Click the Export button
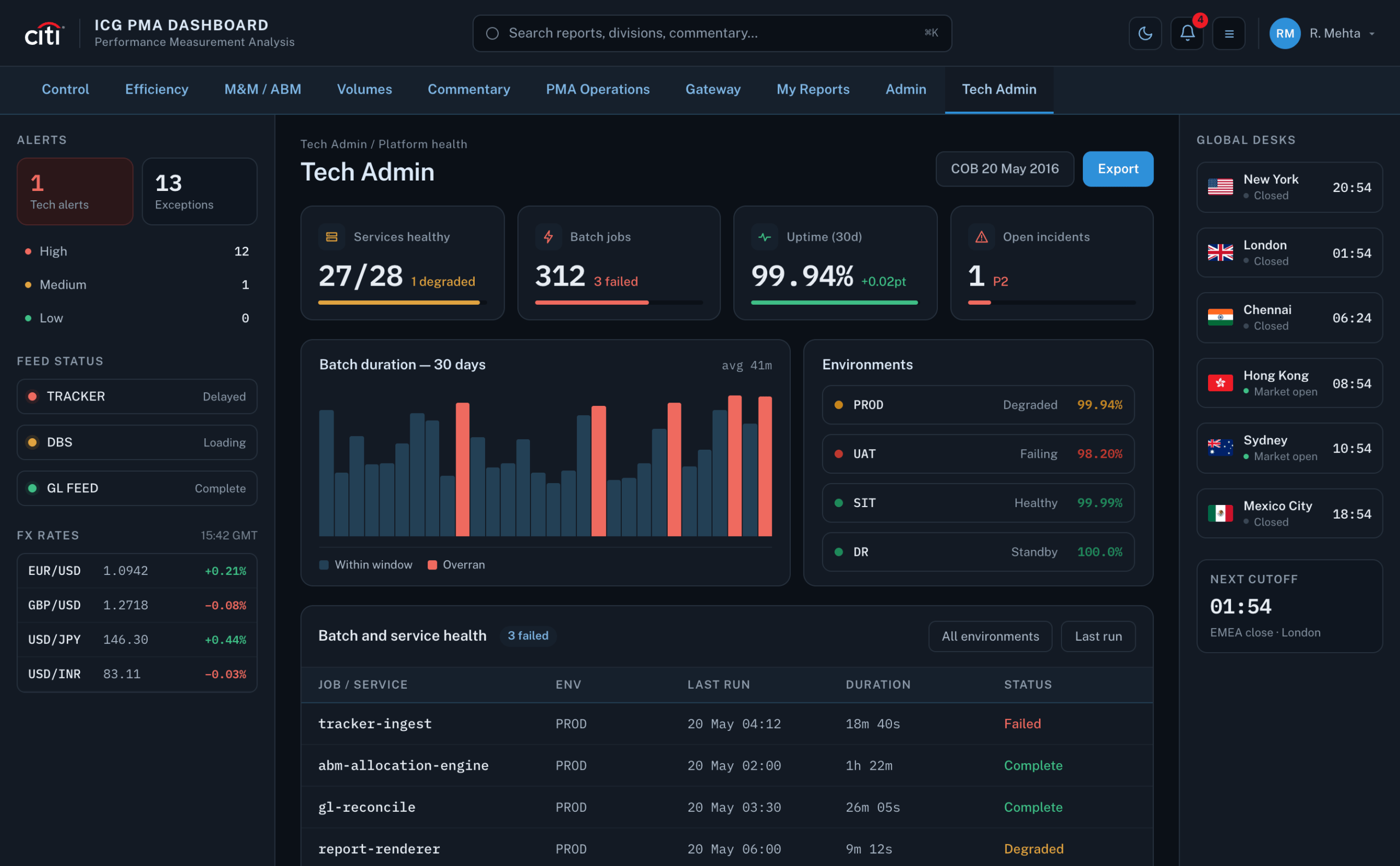The height and width of the screenshot is (866, 1400). 1118,168
